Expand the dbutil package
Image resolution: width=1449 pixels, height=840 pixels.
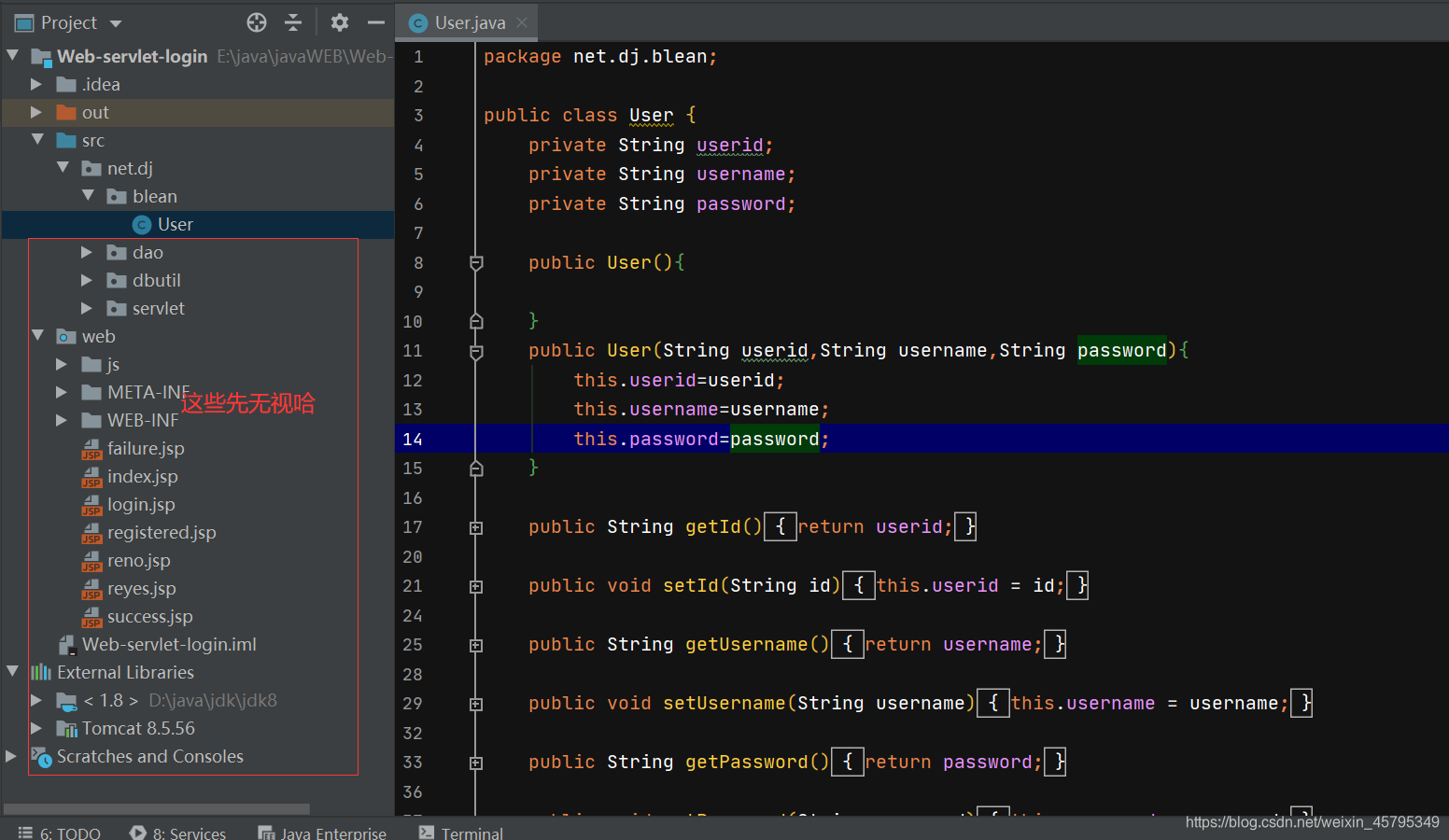[x=87, y=280]
